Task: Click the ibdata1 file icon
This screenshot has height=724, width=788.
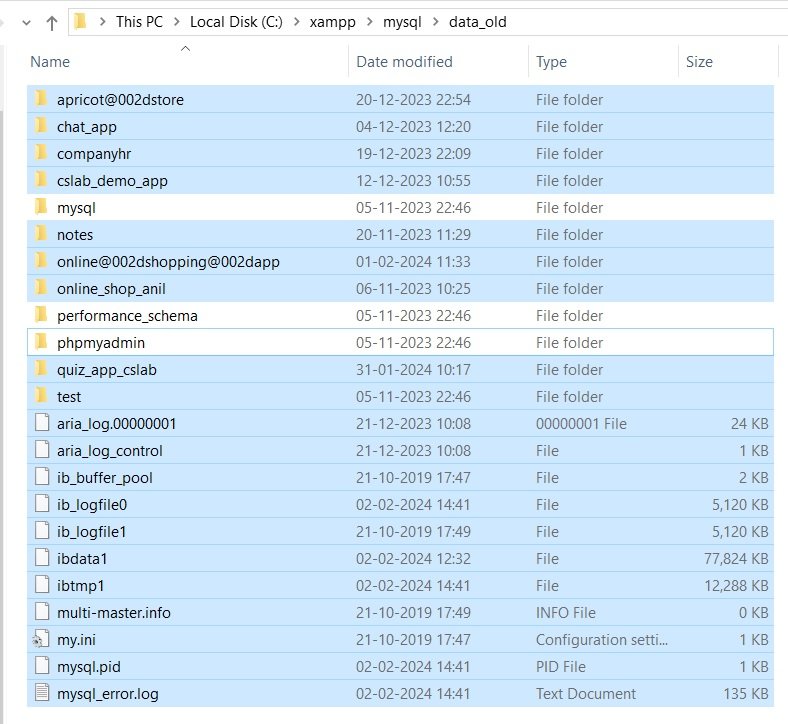Action: (x=42, y=558)
